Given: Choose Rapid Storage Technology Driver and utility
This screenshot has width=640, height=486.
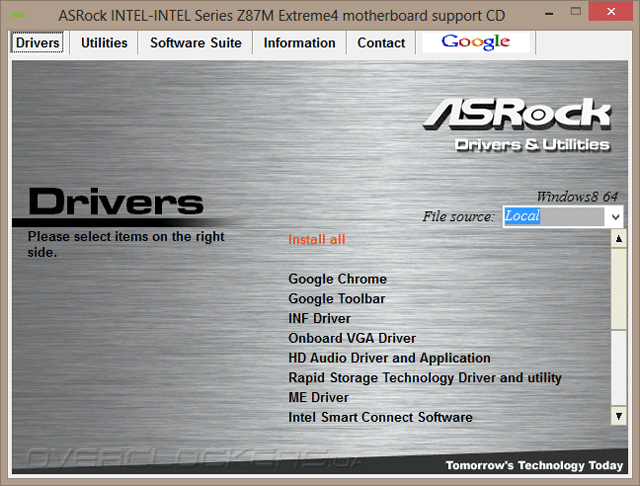Looking at the screenshot, I should [424, 378].
